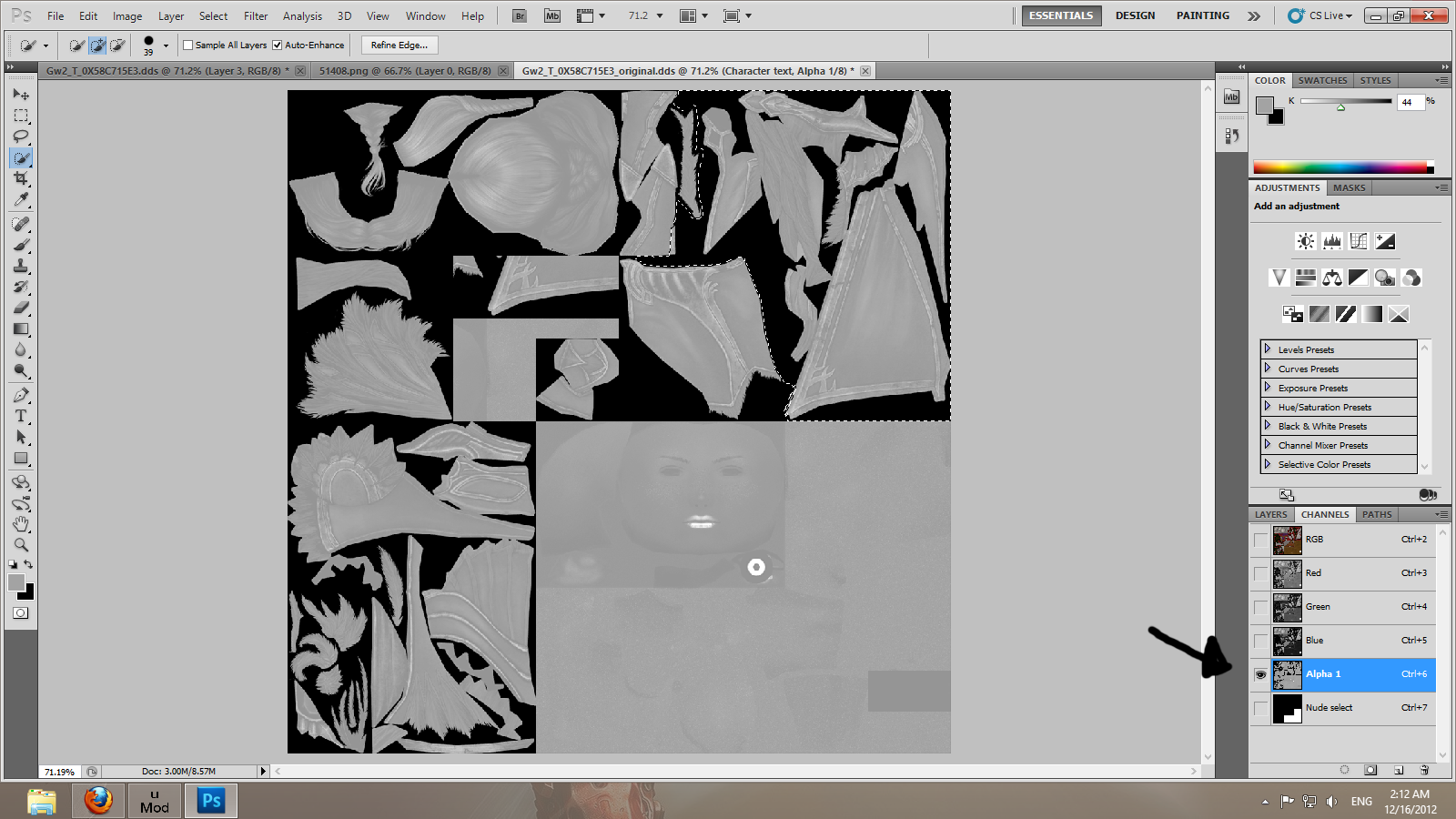Switch to the Paths tab
The width and height of the screenshot is (1456, 819).
1376,514
